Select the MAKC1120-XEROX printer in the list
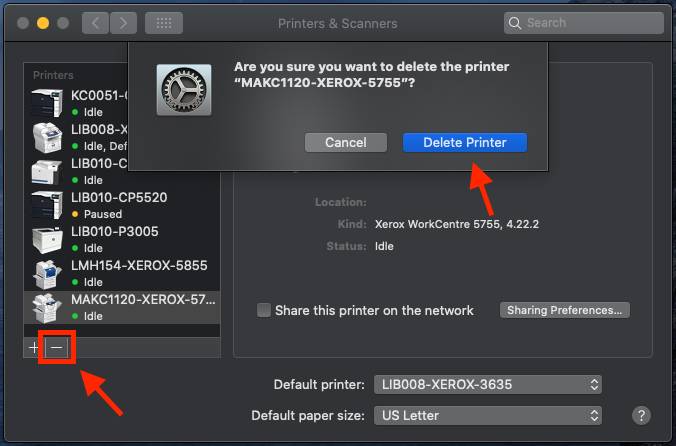The image size is (676, 446). pos(140,306)
